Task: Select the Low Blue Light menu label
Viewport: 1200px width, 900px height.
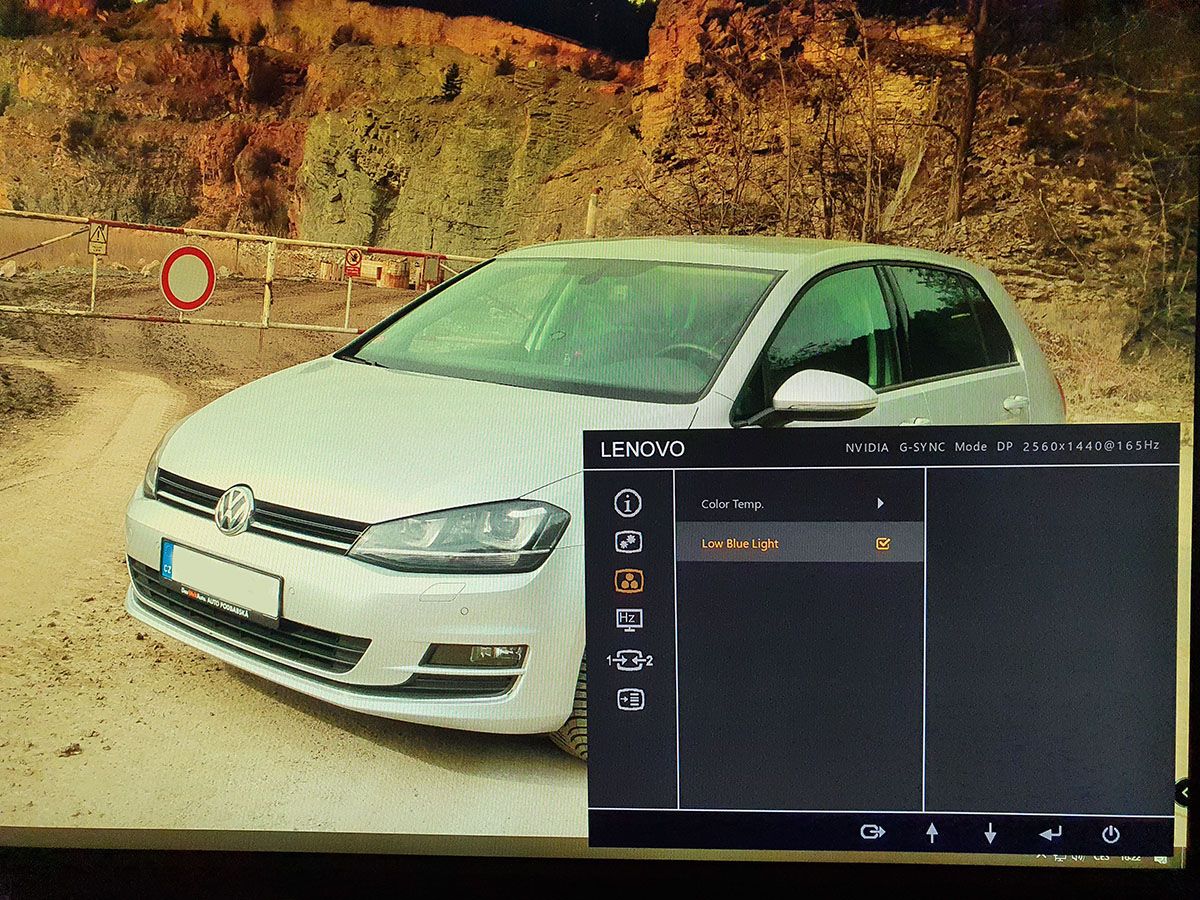Action: (740, 544)
